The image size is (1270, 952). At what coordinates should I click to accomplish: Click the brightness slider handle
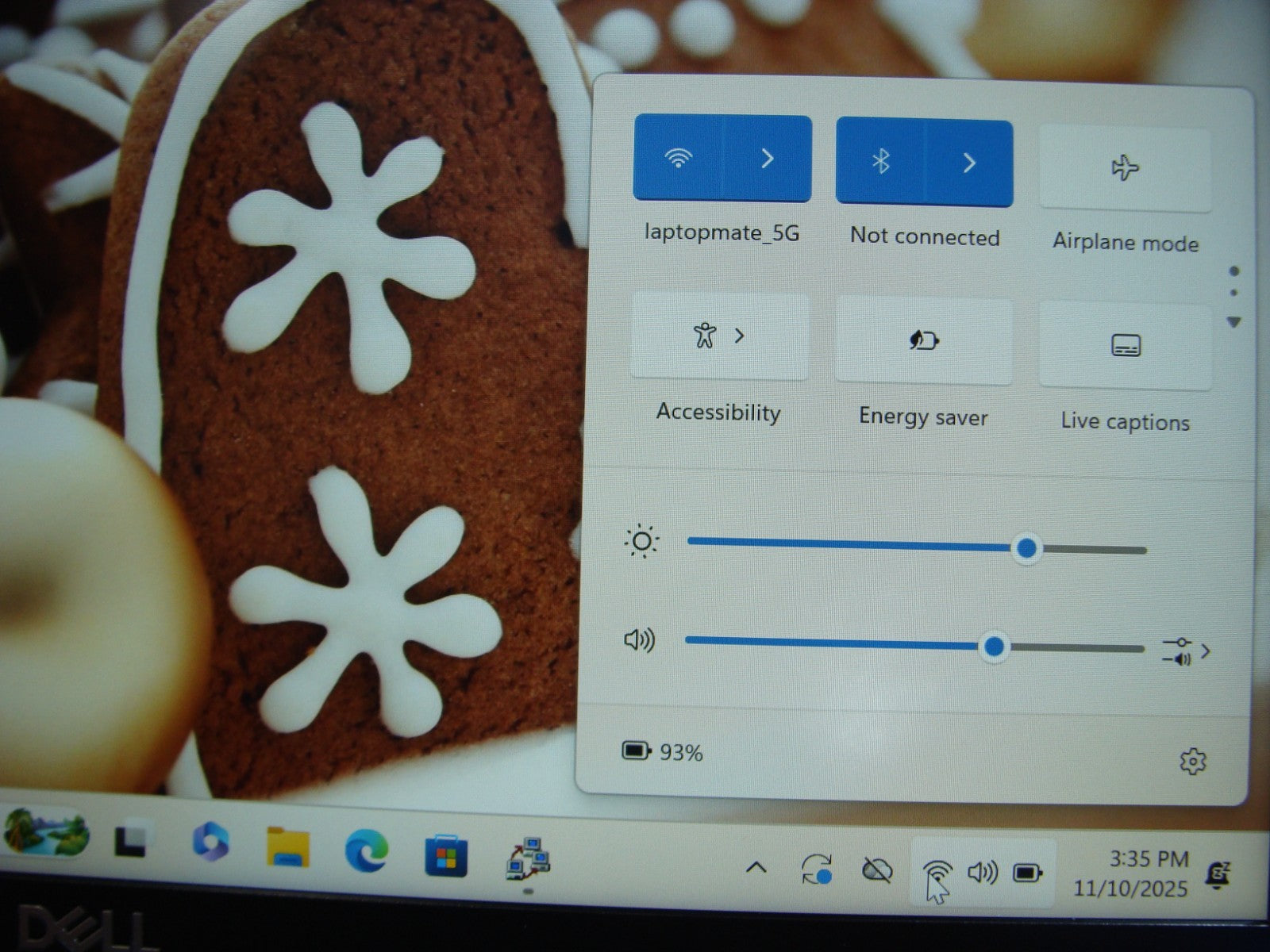point(1026,548)
